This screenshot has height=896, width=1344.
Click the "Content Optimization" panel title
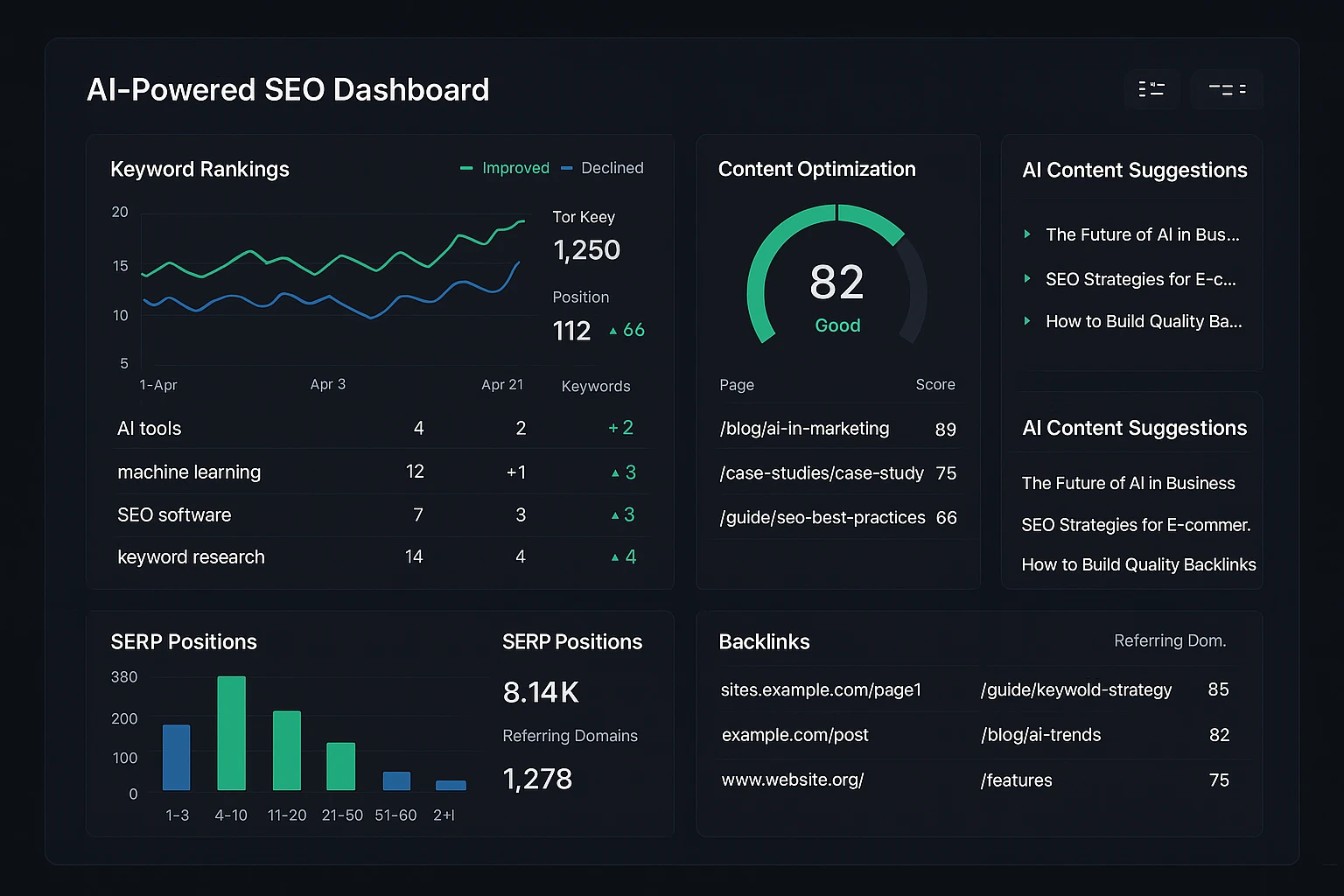(x=816, y=169)
